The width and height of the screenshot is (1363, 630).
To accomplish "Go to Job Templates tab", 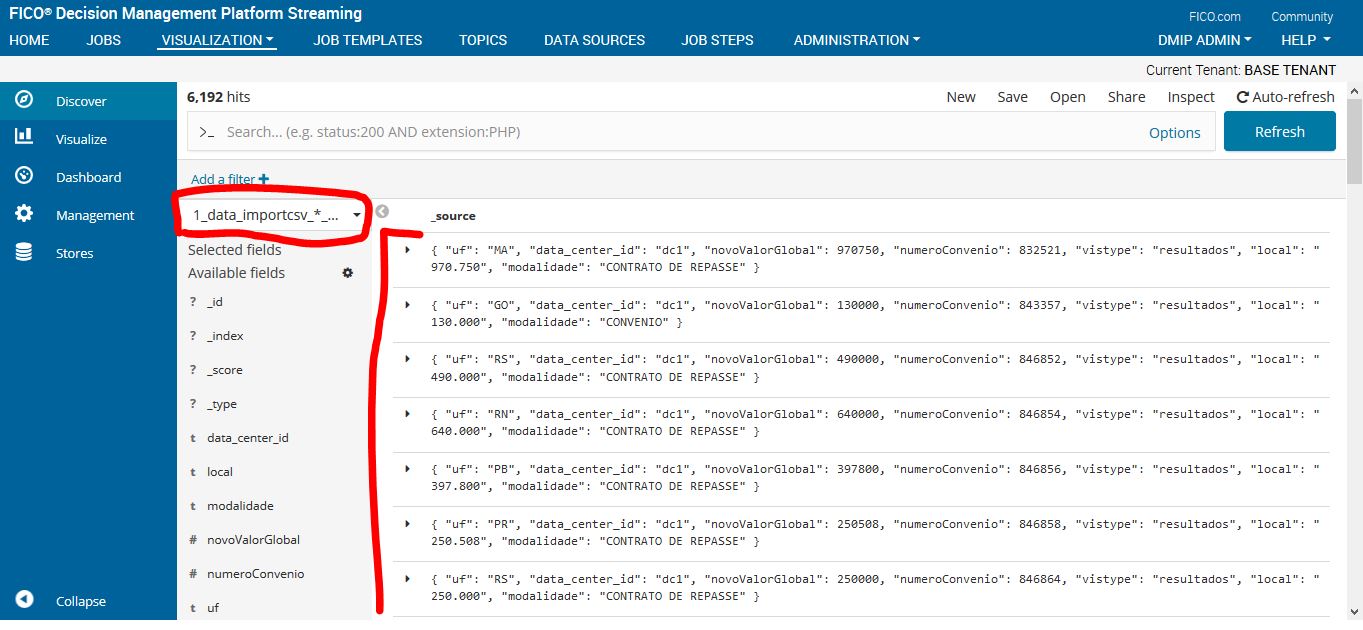I will 367,40.
